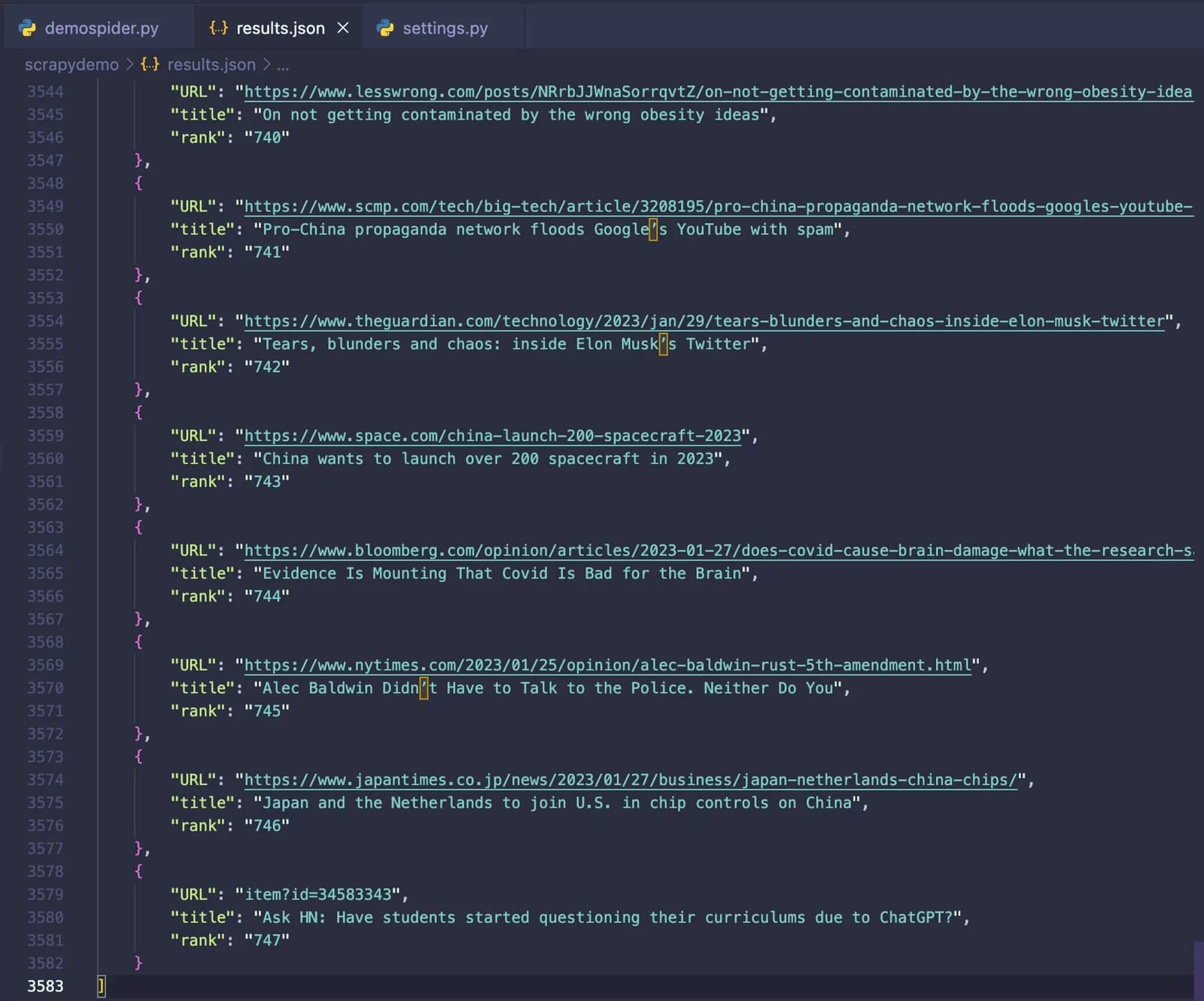Open the theguardian.com Elon Musk Twitter link
The width and height of the screenshot is (1204, 1001).
pyautogui.click(x=704, y=321)
